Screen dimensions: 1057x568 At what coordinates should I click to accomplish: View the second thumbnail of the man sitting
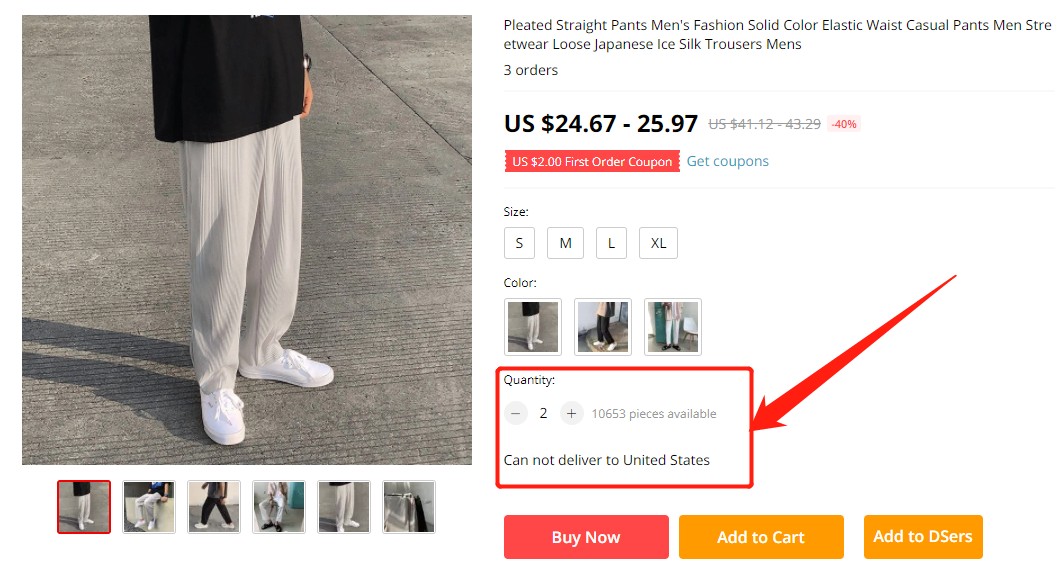coord(149,507)
